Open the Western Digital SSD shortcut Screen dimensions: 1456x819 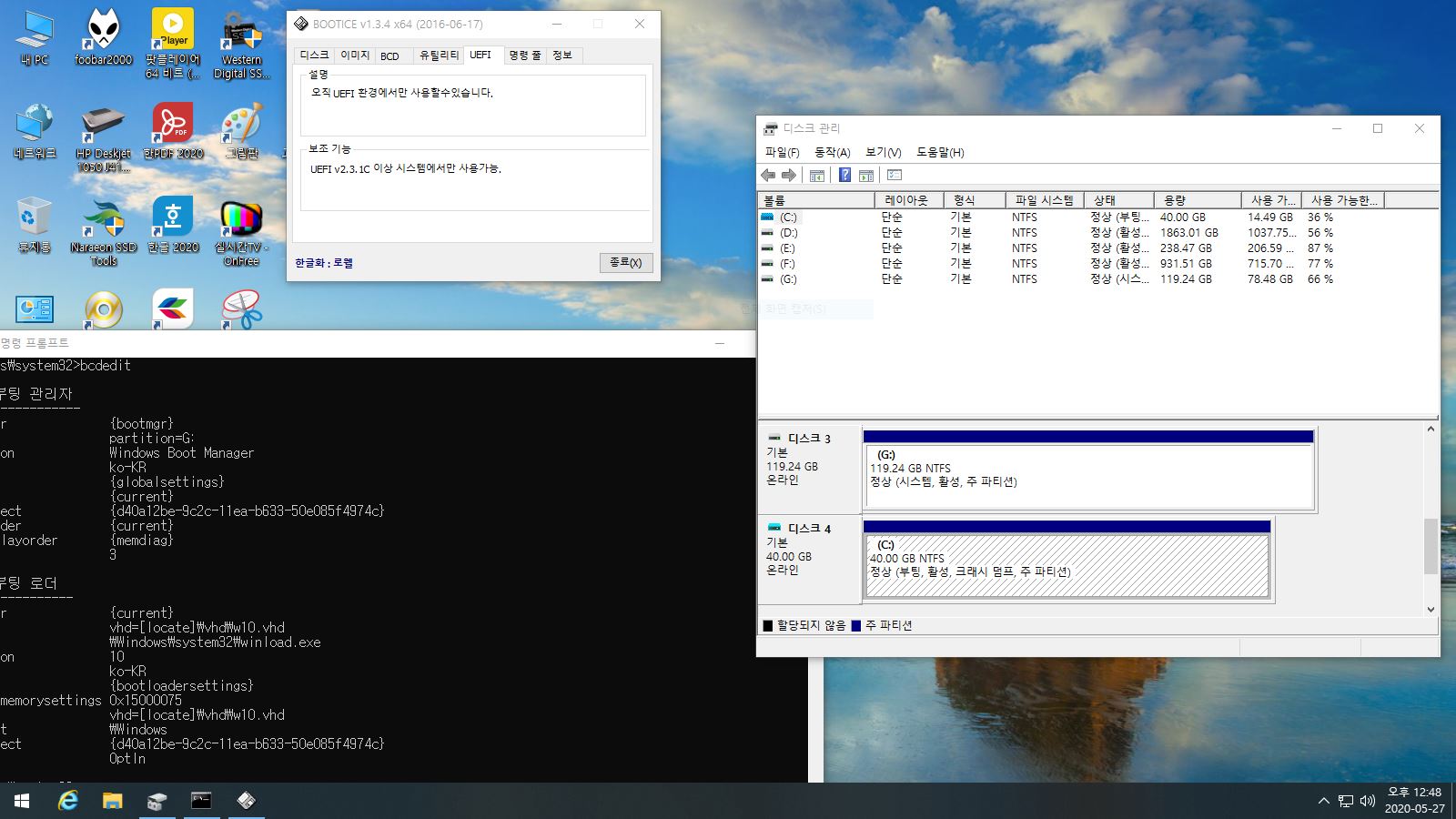pos(242,44)
